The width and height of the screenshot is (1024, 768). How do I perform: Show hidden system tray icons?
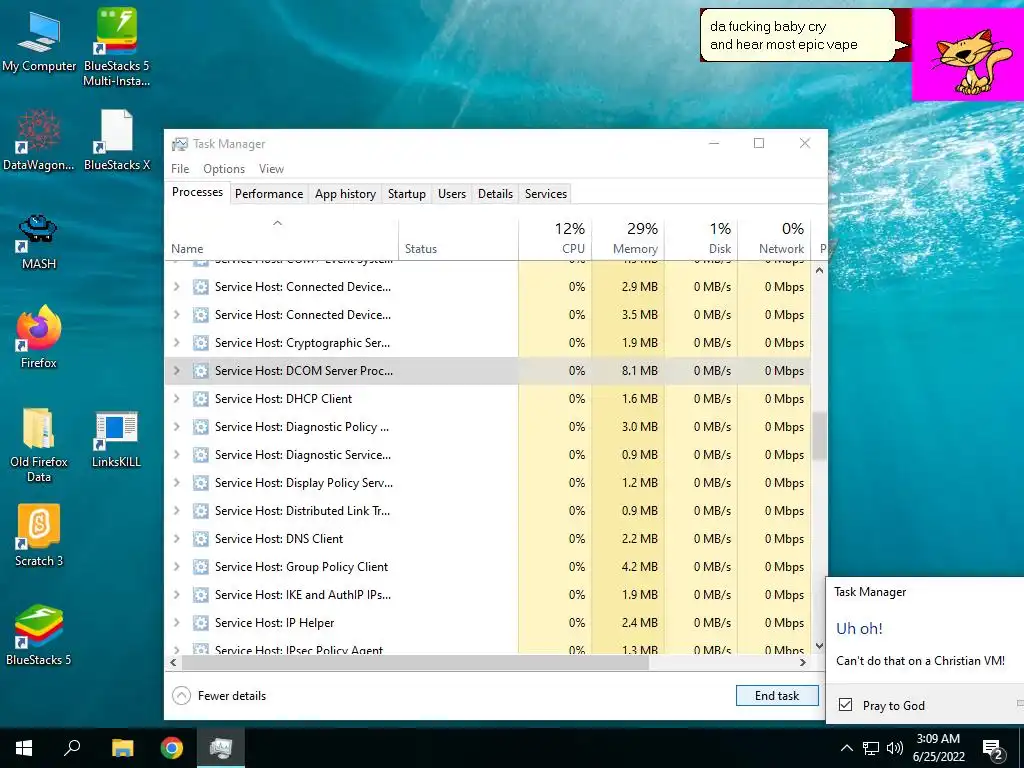[x=846, y=748]
